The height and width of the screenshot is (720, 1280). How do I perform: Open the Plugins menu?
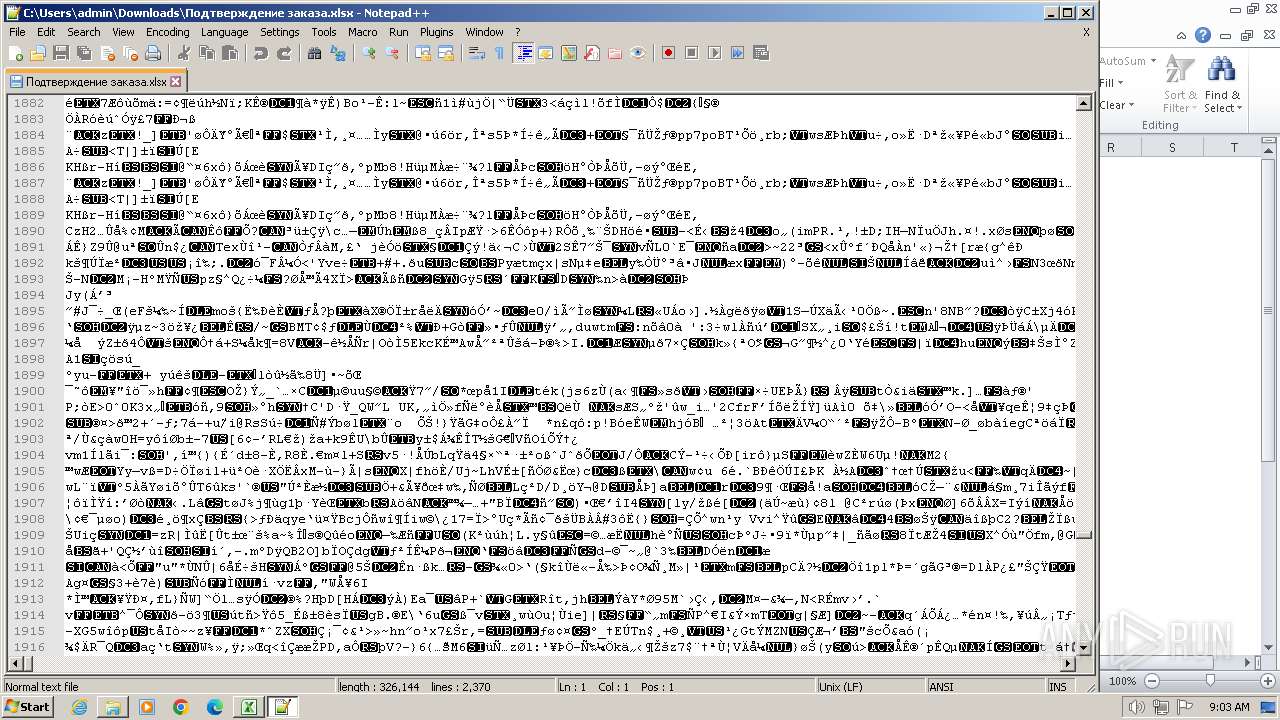click(436, 32)
